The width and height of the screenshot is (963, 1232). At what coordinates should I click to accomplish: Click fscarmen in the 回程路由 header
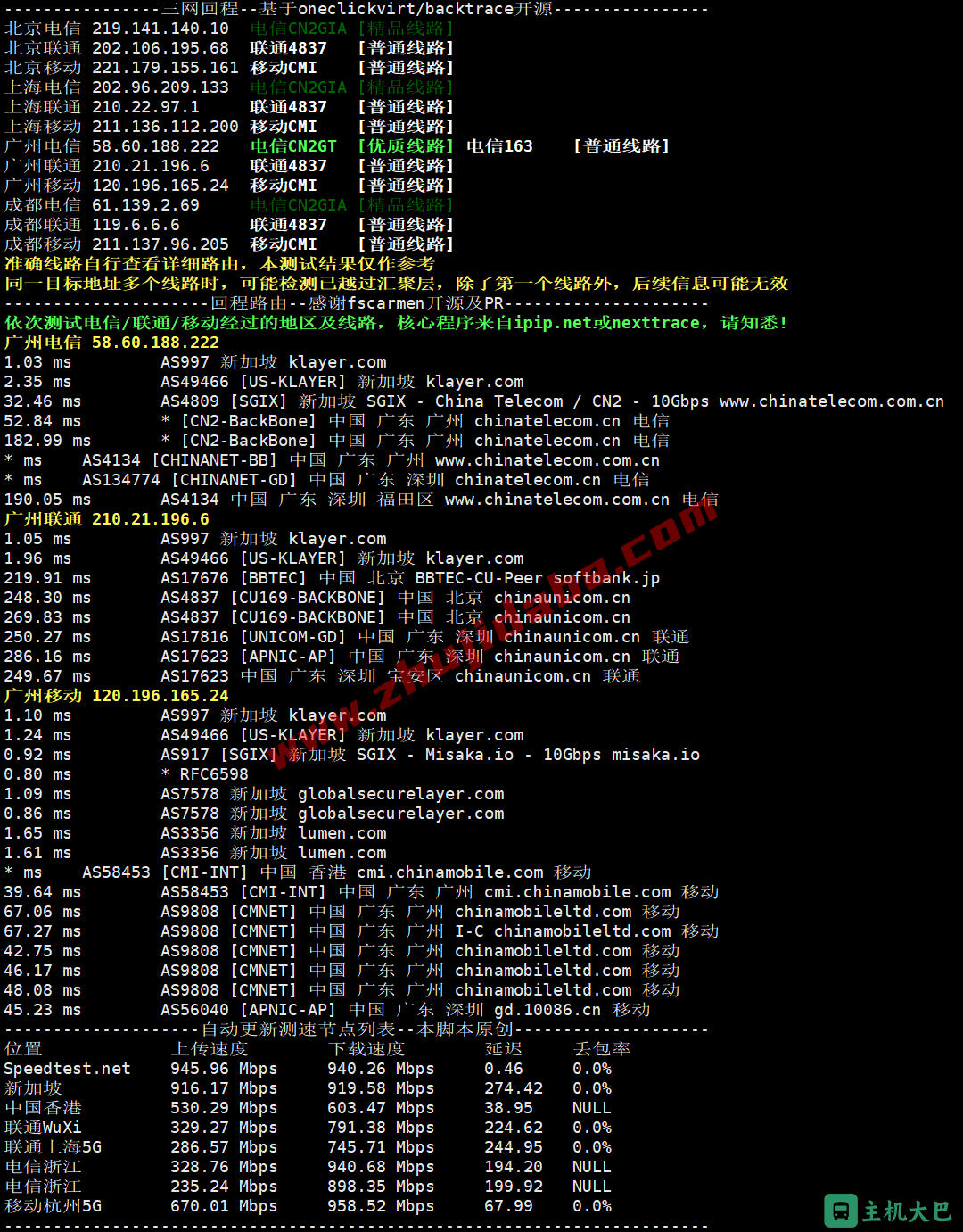pyautogui.click(x=387, y=303)
